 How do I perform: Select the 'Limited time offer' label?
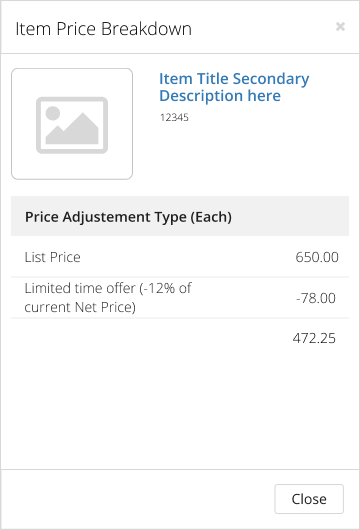[80, 288]
